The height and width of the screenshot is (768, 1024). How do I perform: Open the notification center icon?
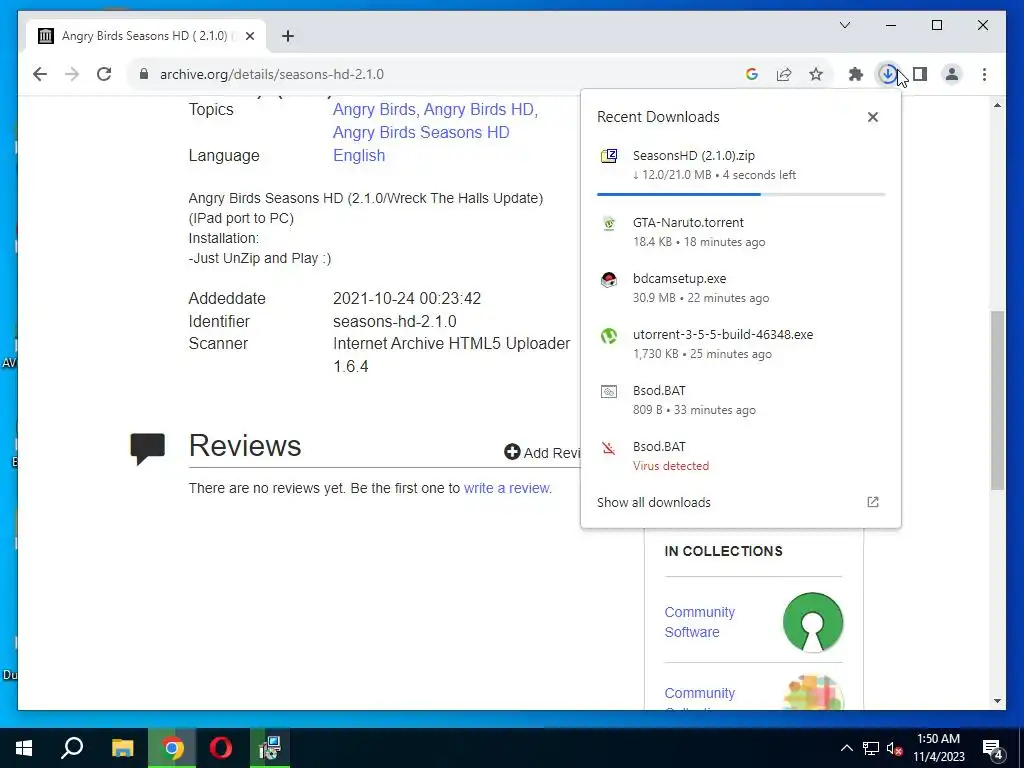point(993,749)
